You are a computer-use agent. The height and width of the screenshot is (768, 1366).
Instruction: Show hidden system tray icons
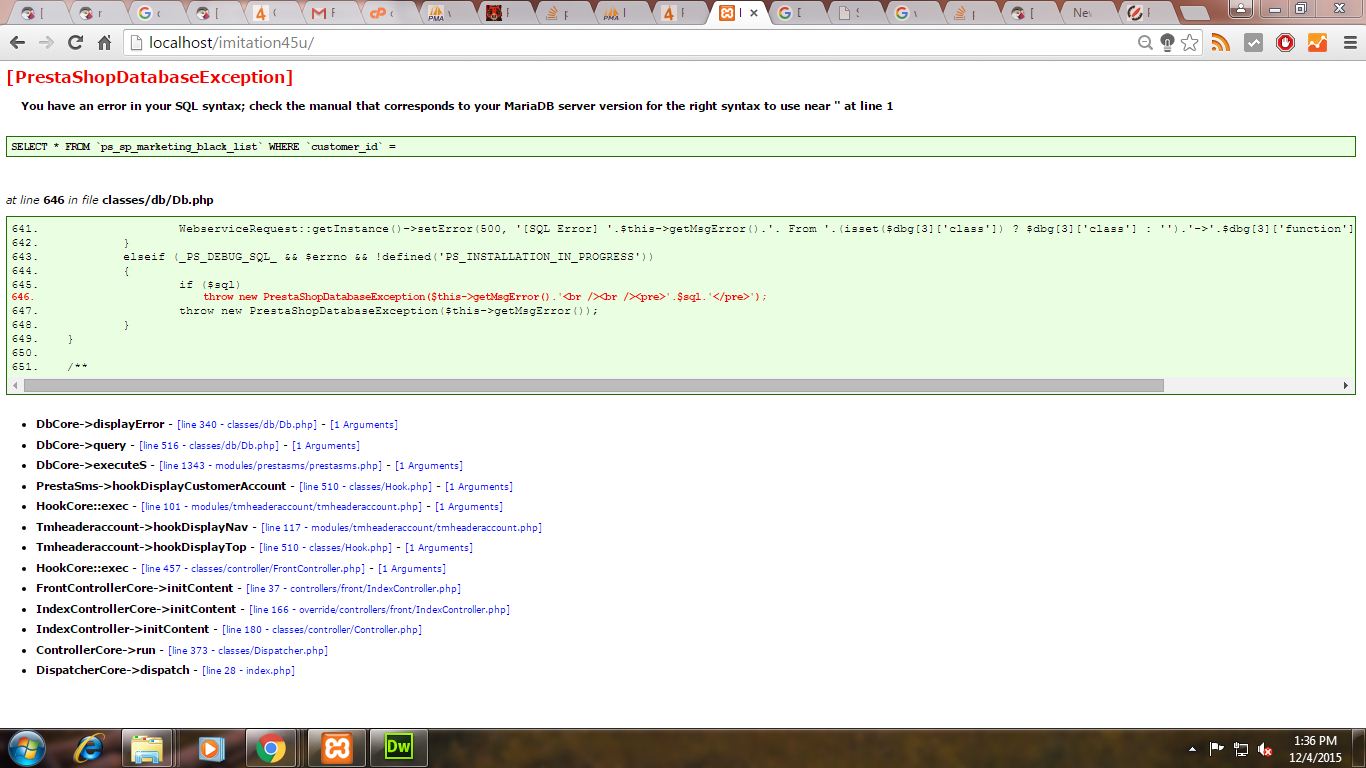point(1192,749)
